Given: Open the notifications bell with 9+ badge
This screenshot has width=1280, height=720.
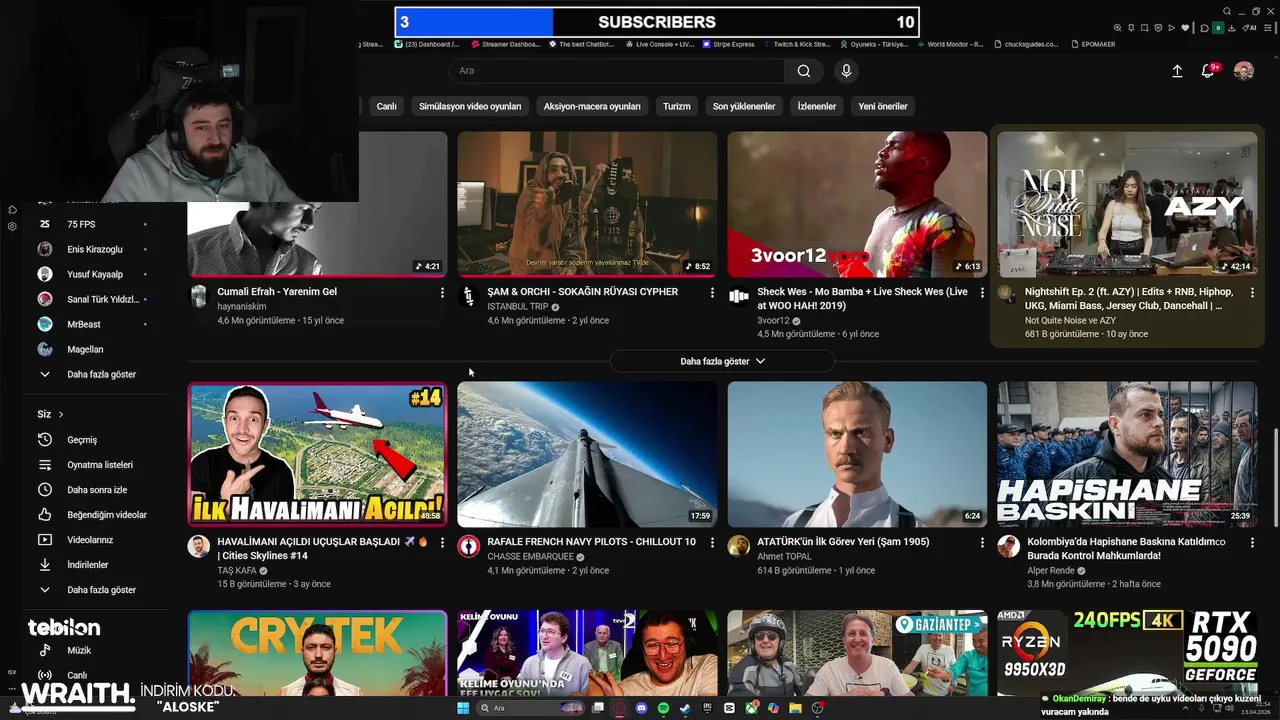Looking at the screenshot, I should click(x=1208, y=71).
